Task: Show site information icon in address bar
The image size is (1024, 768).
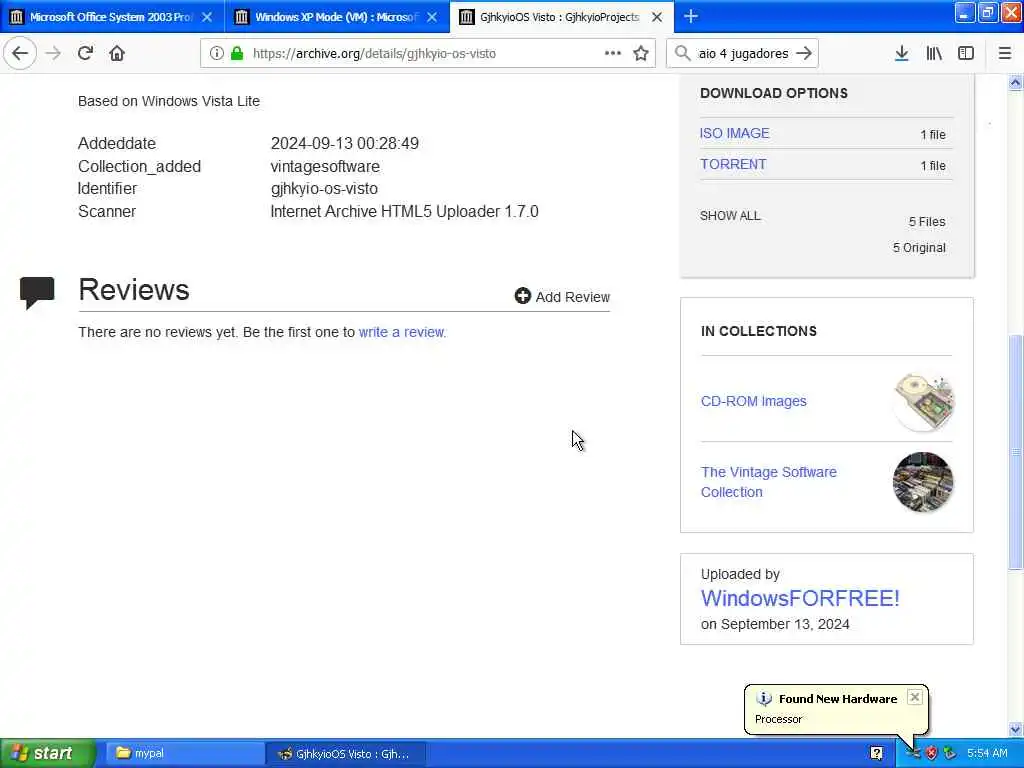Action: click(216, 54)
